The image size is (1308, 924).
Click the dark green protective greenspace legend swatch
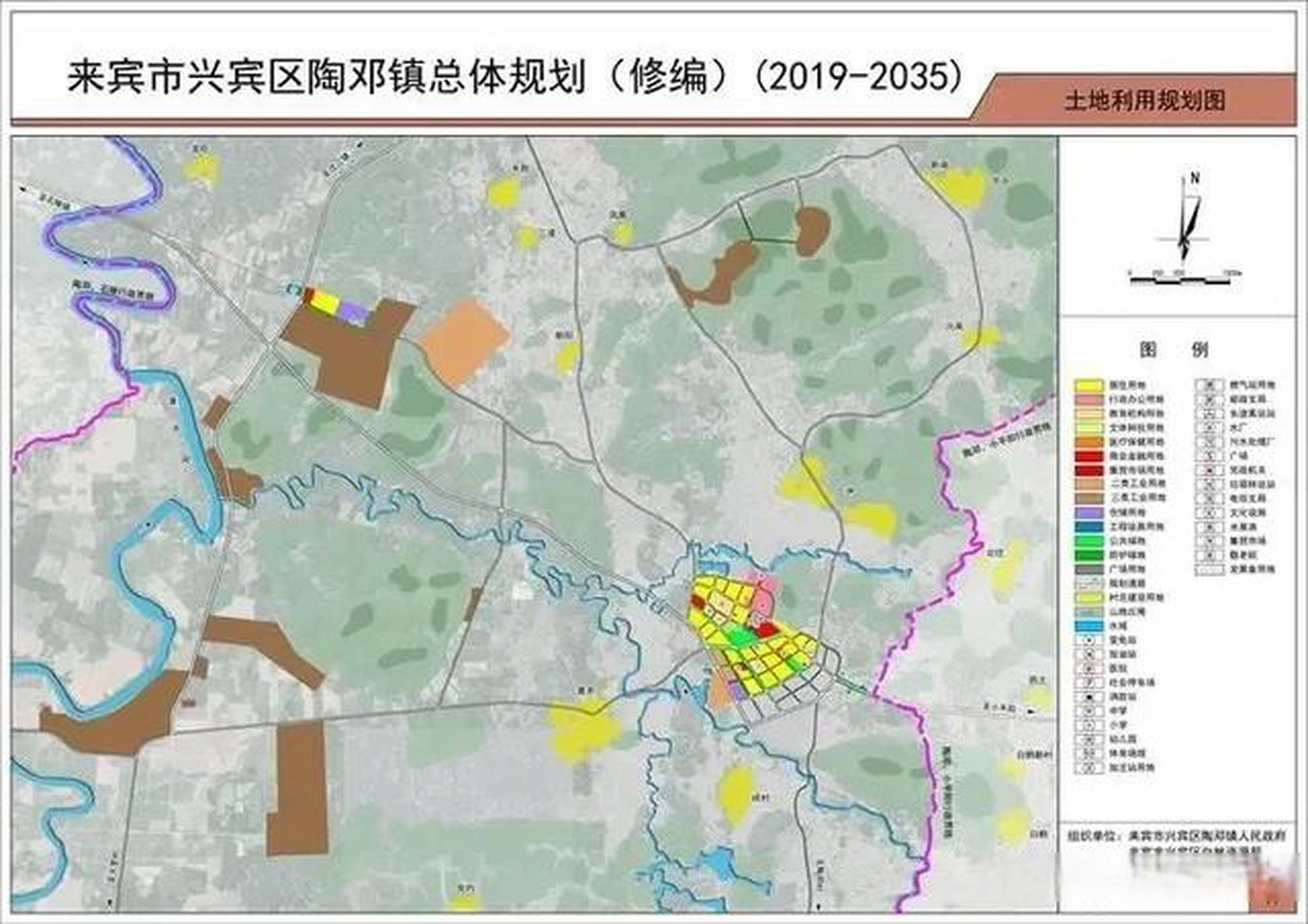[x=1089, y=555]
